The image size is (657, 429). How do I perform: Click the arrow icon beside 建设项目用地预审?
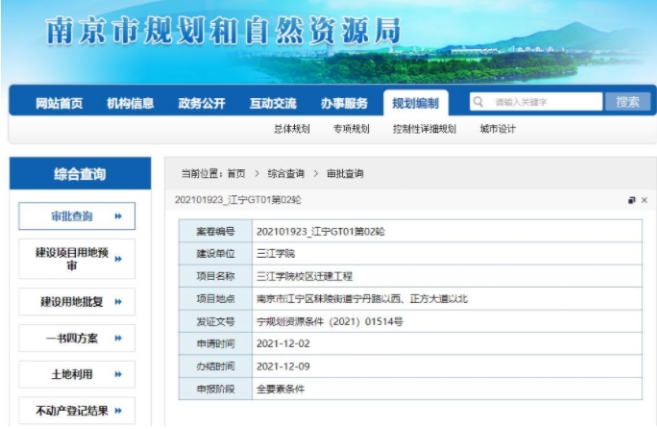(x=118, y=260)
